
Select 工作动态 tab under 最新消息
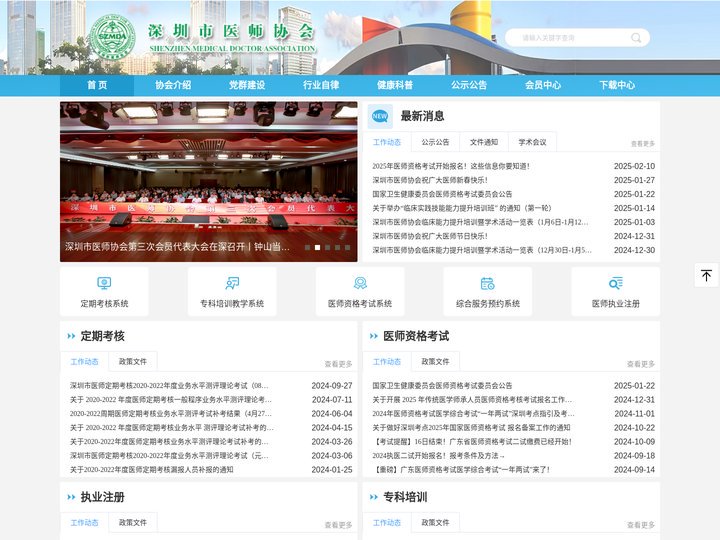click(x=387, y=142)
